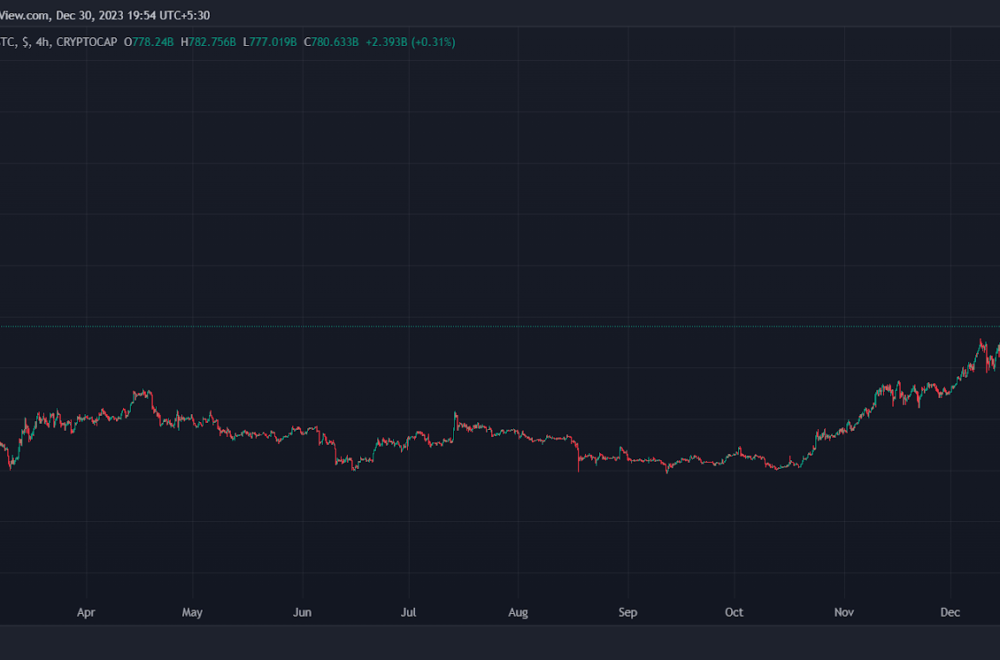
Task: Click the High value H782.756B
Action: pos(209,42)
